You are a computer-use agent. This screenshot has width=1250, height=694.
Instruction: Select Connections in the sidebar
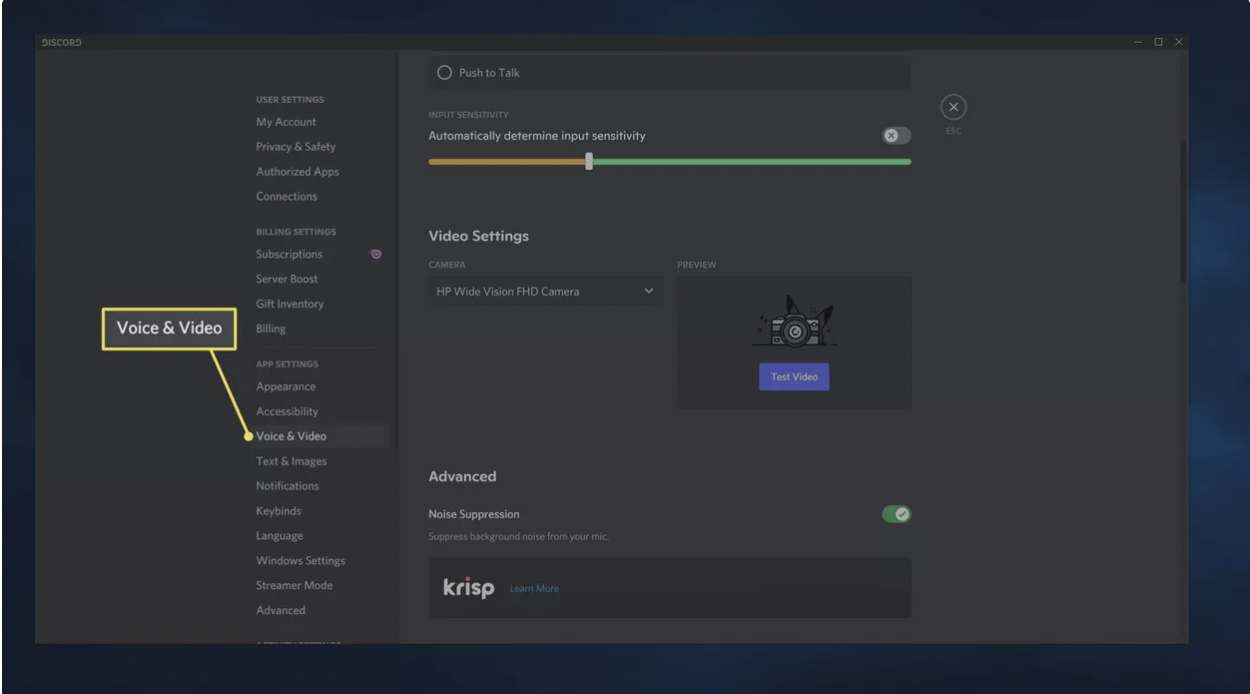tap(286, 197)
